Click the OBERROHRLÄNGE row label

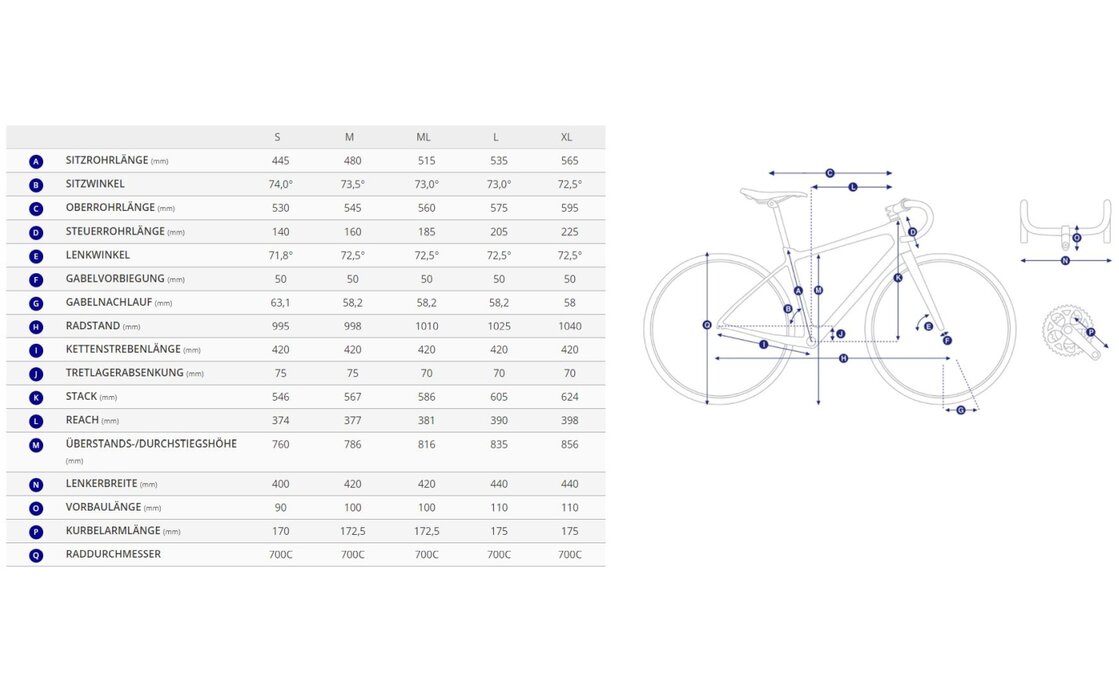point(110,208)
